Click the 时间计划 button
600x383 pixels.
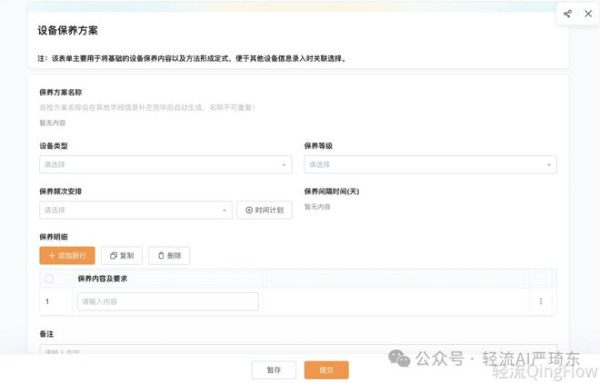(264, 210)
